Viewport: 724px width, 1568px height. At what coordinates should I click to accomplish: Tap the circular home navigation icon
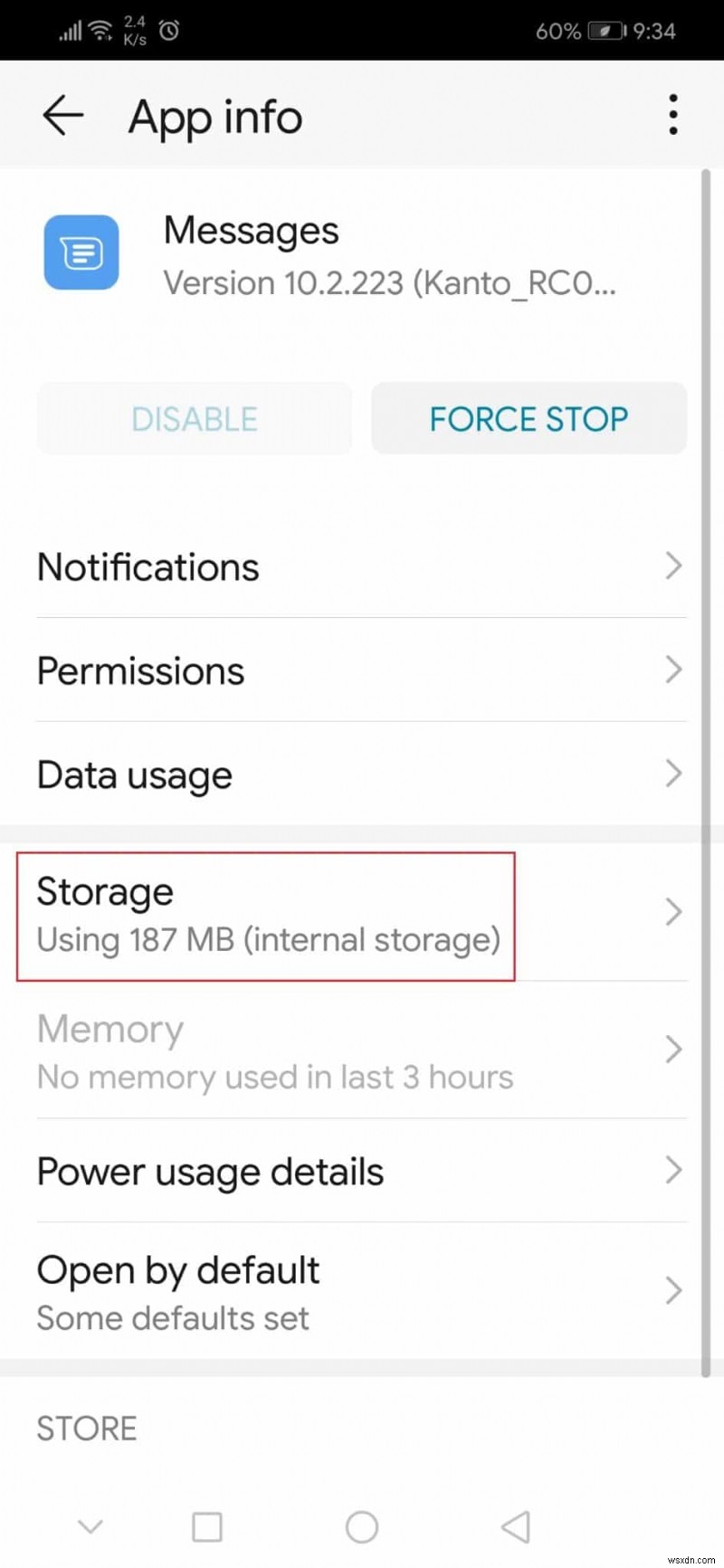pos(361,1526)
